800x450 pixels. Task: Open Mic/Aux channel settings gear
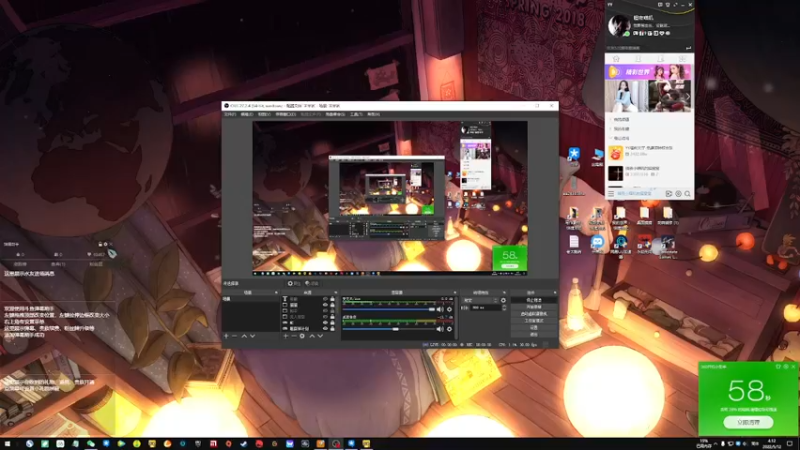click(449, 310)
